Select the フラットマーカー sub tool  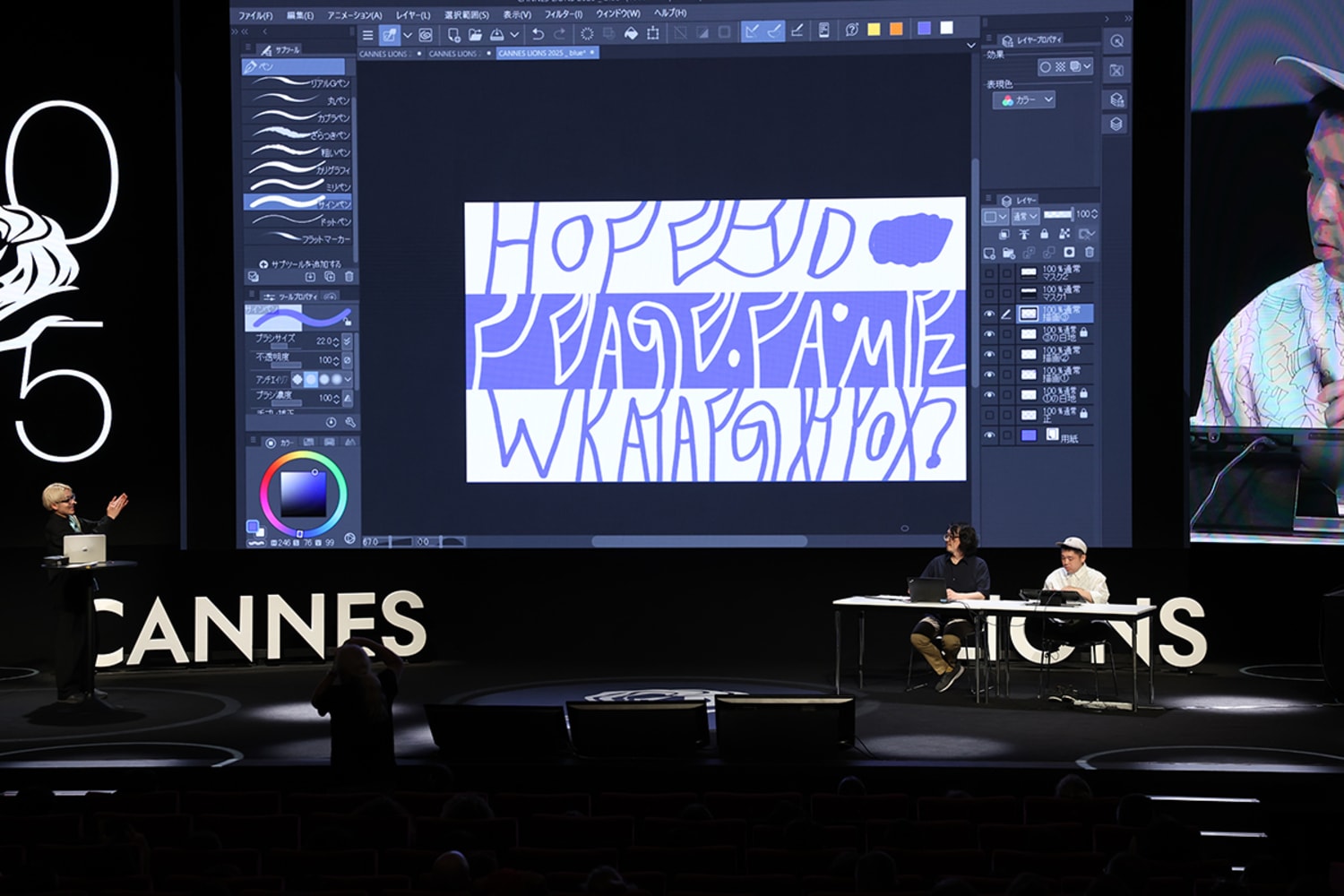297,237
